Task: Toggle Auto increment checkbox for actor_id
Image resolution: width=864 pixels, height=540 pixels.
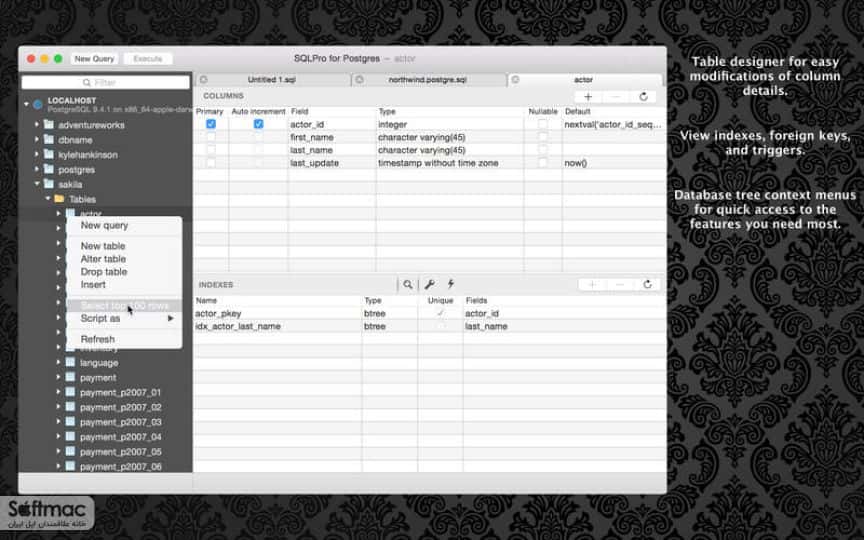Action: [x=258, y=124]
